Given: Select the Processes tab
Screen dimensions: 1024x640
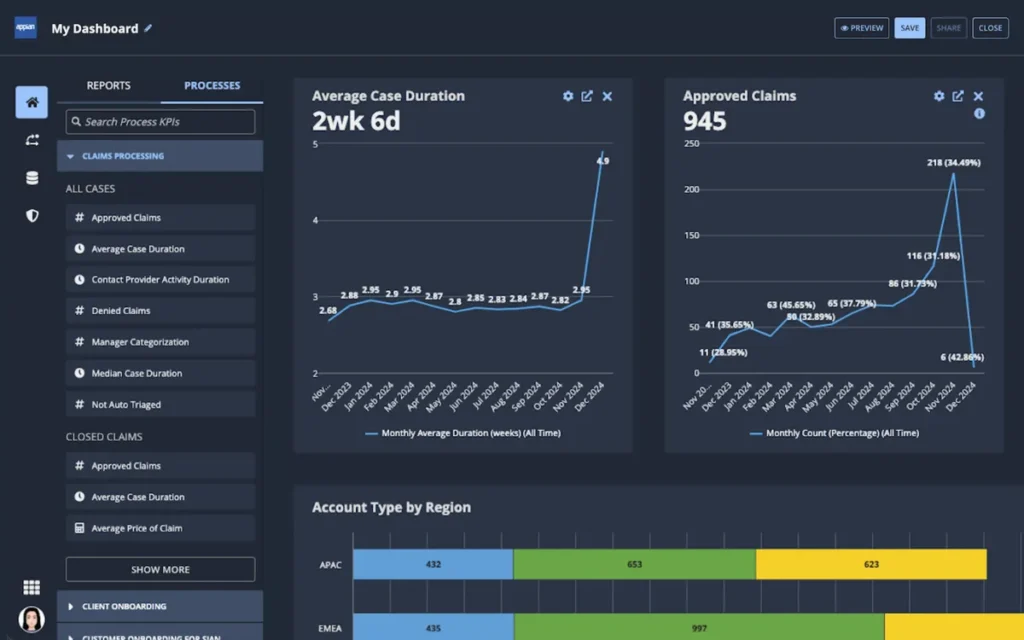Looking at the screenshot, I should click(212, 86).
